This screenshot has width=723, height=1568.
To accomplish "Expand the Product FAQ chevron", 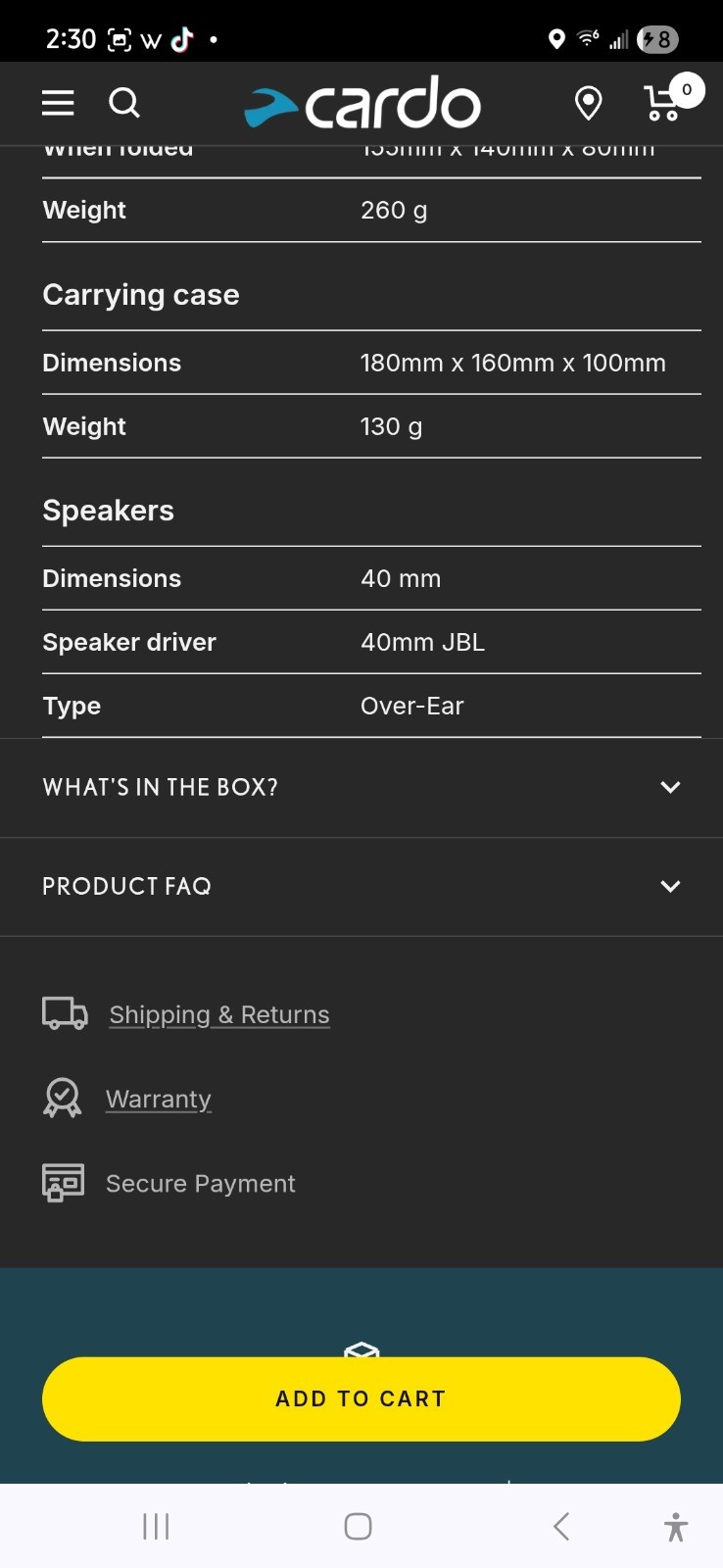I will pyautogui.click(x=670, y=886).
